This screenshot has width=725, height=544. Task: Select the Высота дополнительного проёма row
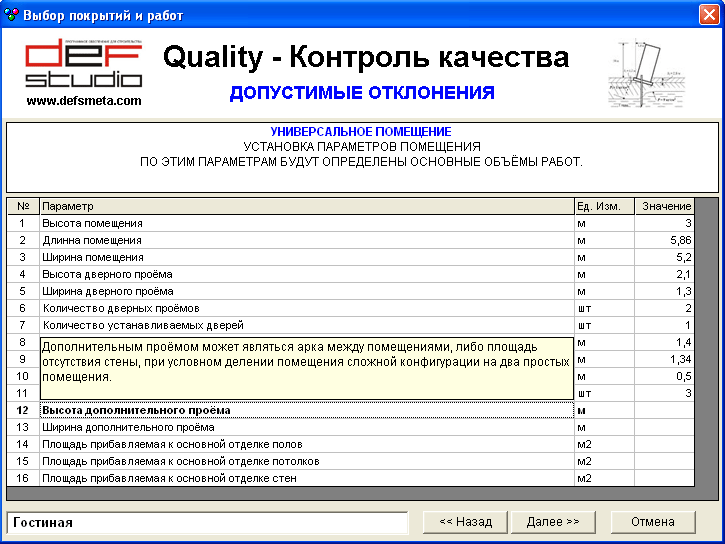tap(306, 411)
